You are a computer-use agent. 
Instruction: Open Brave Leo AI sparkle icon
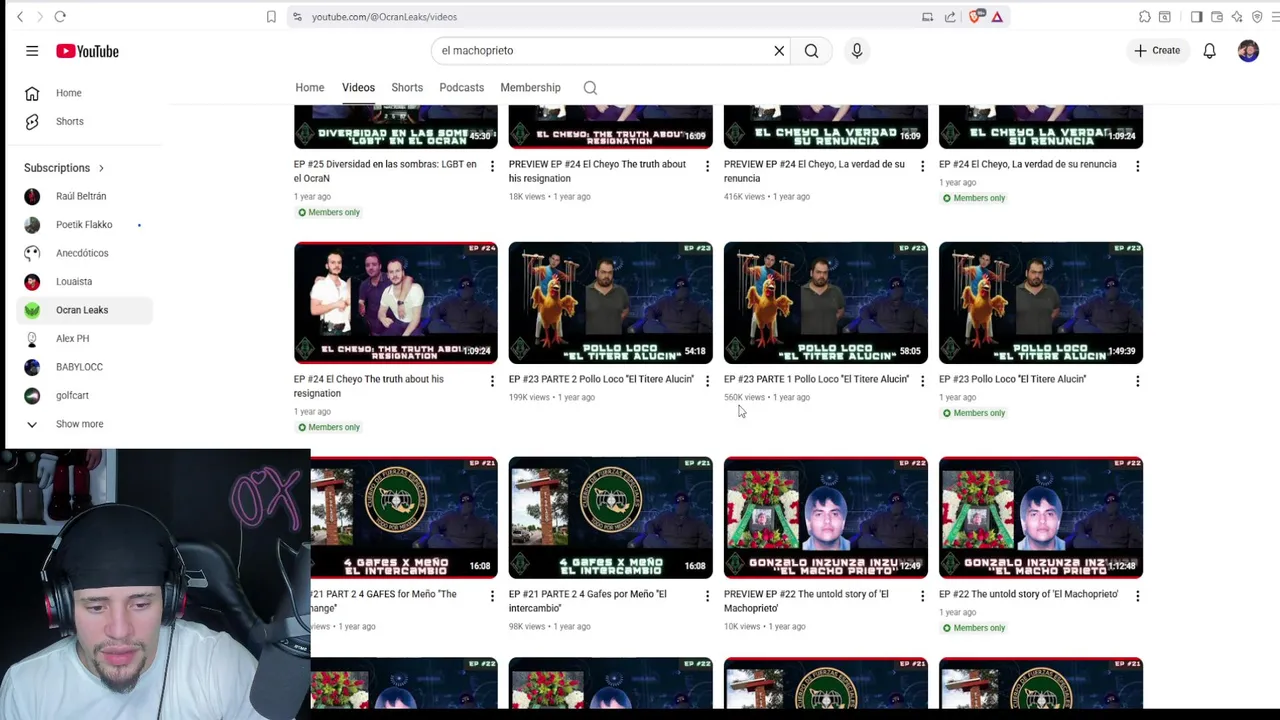click(x=1237, y=17)
